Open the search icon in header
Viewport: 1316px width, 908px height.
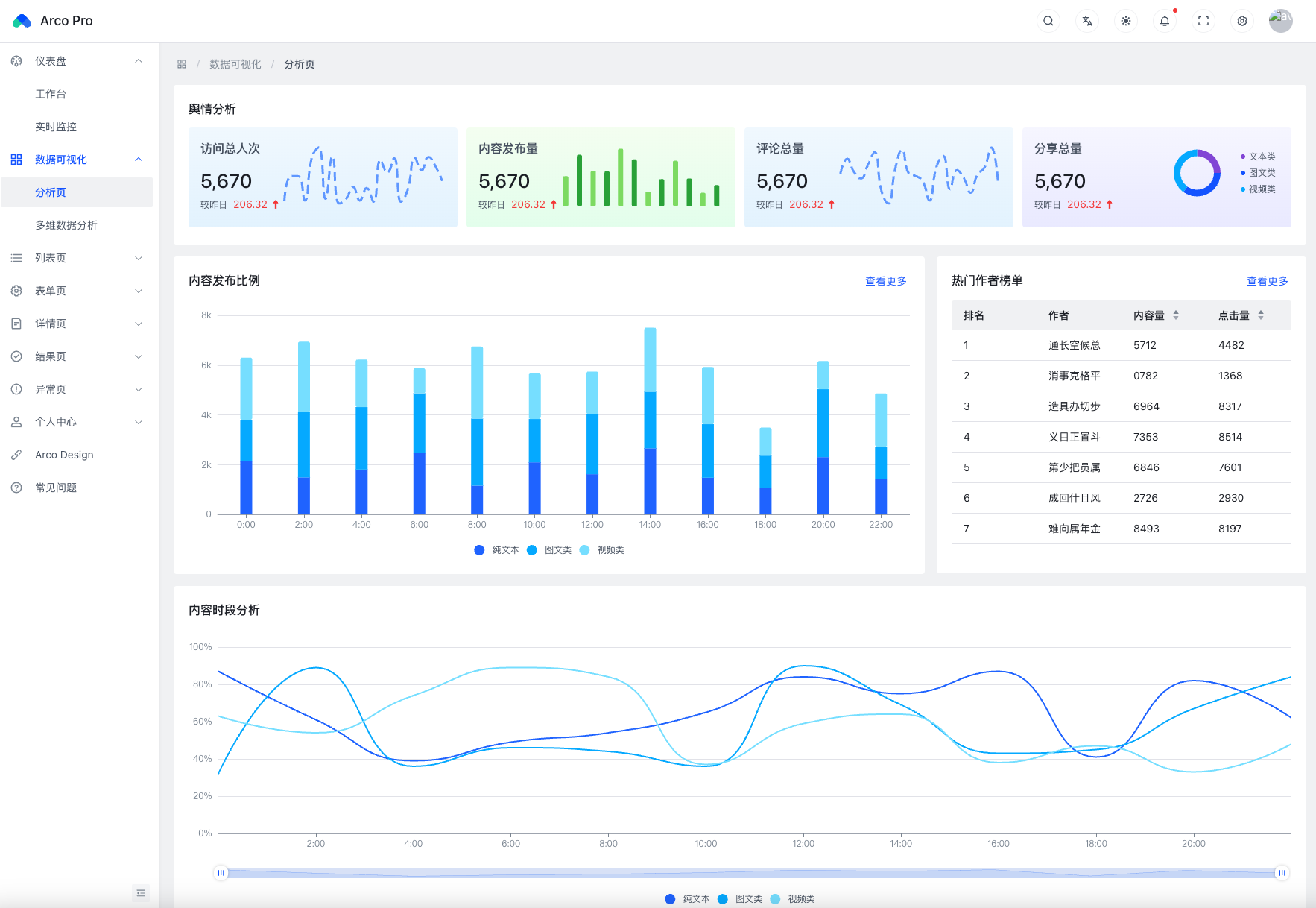(x=1048, y=21)
